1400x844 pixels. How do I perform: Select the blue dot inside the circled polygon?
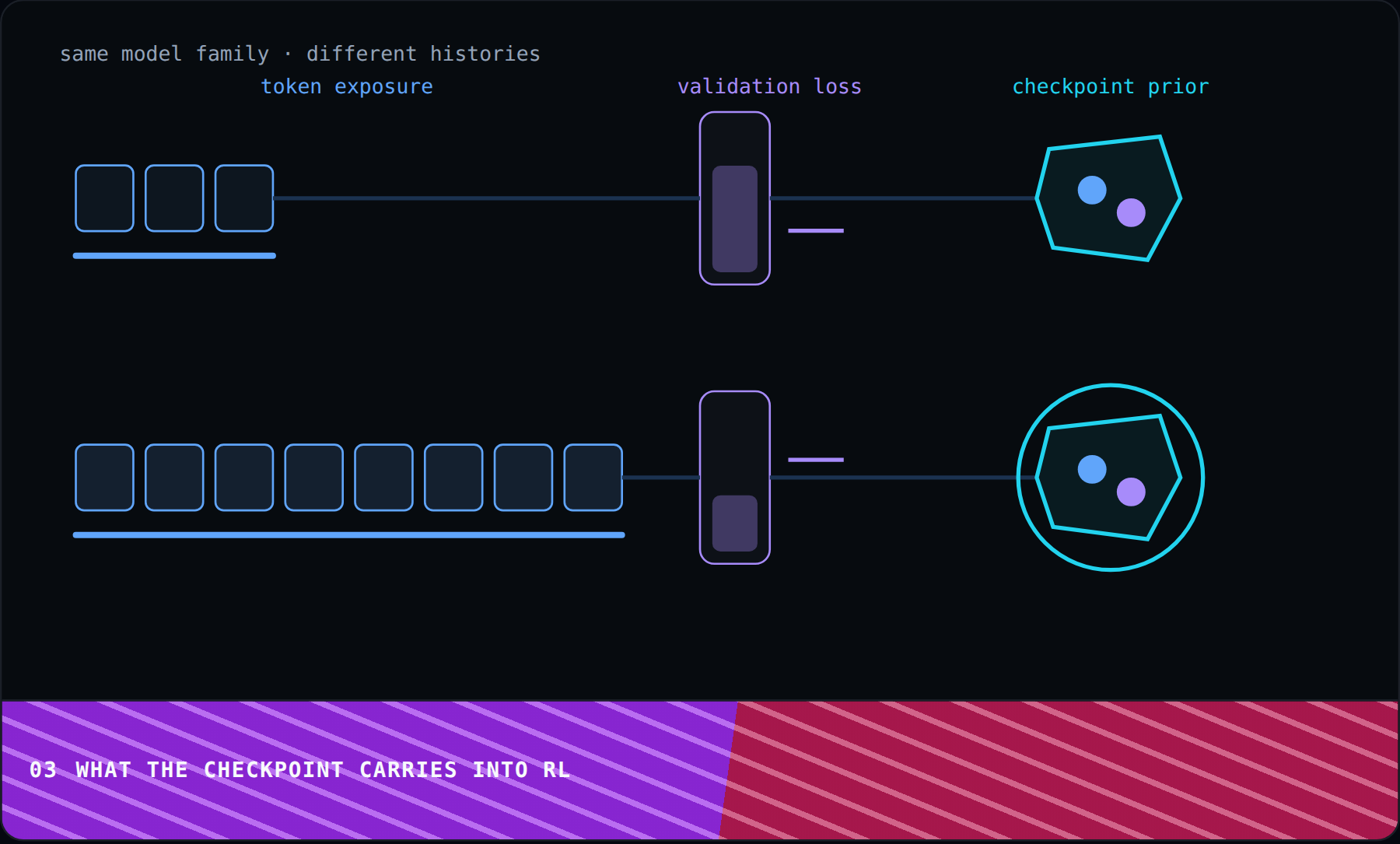click(x=1092, y=469)
